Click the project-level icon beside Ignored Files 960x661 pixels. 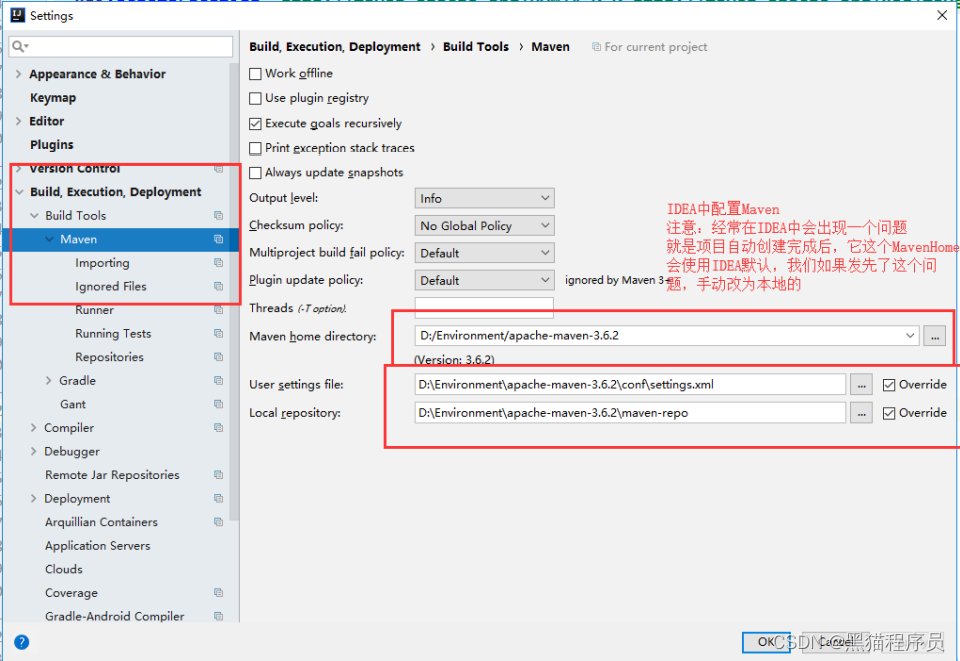(x=218, y=286)
